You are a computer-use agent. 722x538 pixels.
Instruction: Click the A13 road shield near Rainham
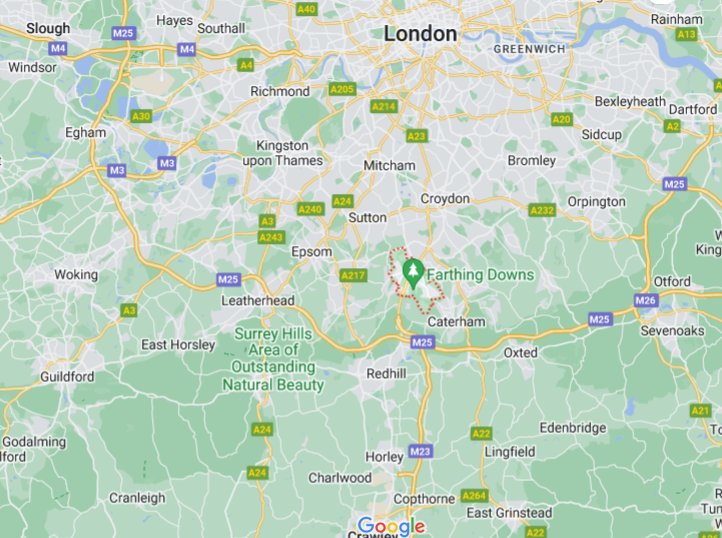point(687,35)
